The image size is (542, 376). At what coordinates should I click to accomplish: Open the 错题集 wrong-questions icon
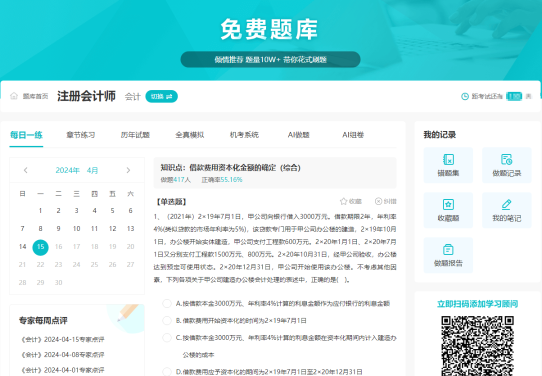[x=448, y=160]
